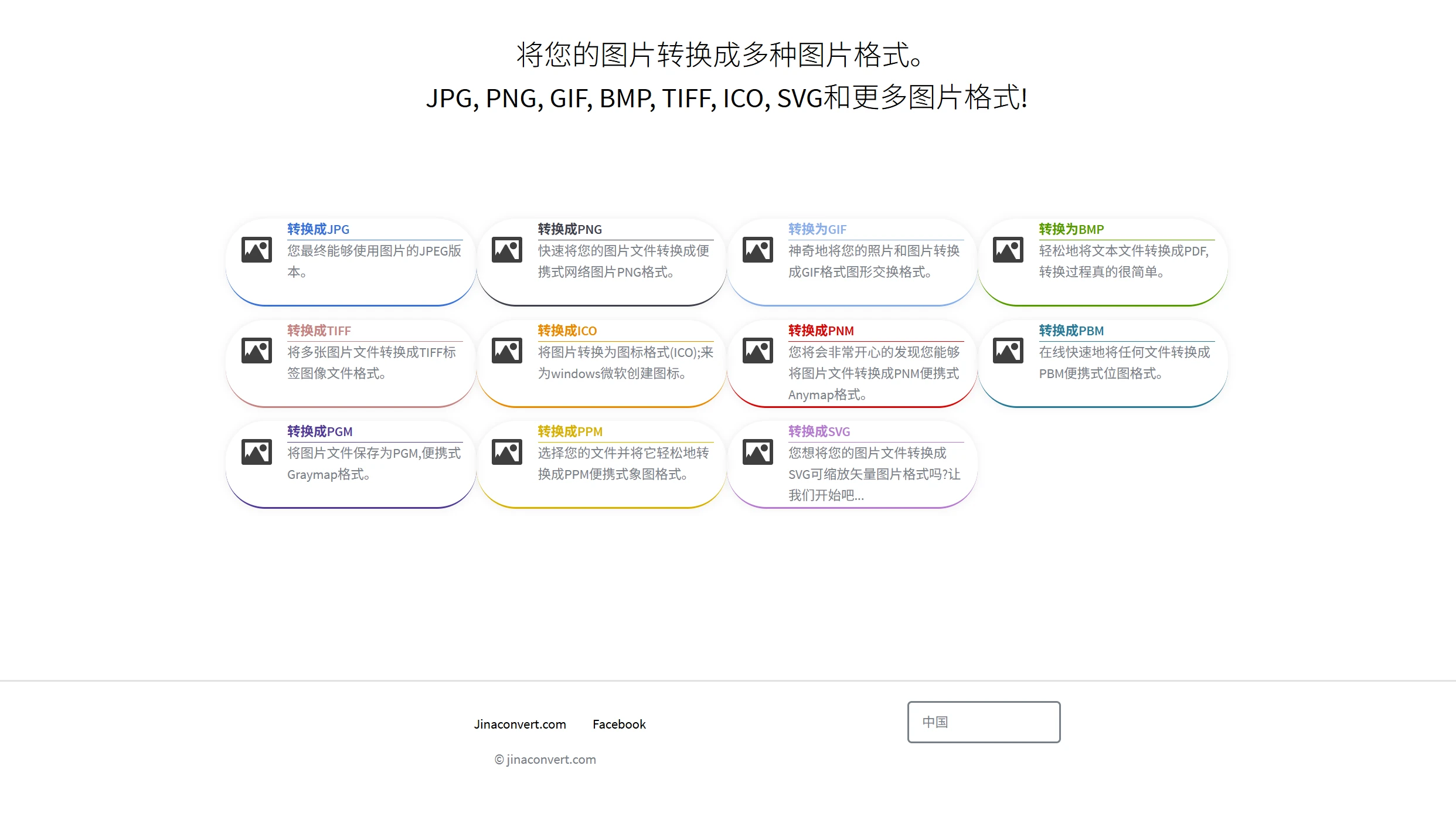Click the image icon beside 转换成JPG
The width and height of the screenshot is (1456, 813).
[x=257, y=250]
